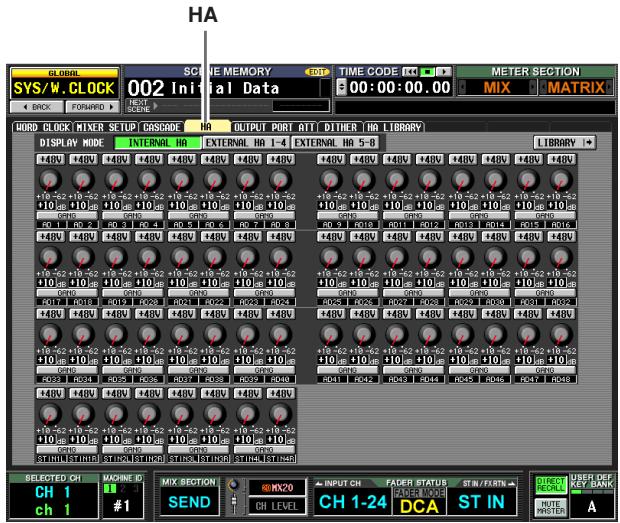Toggle +48V phantom power for AD 1

point(50,160)
